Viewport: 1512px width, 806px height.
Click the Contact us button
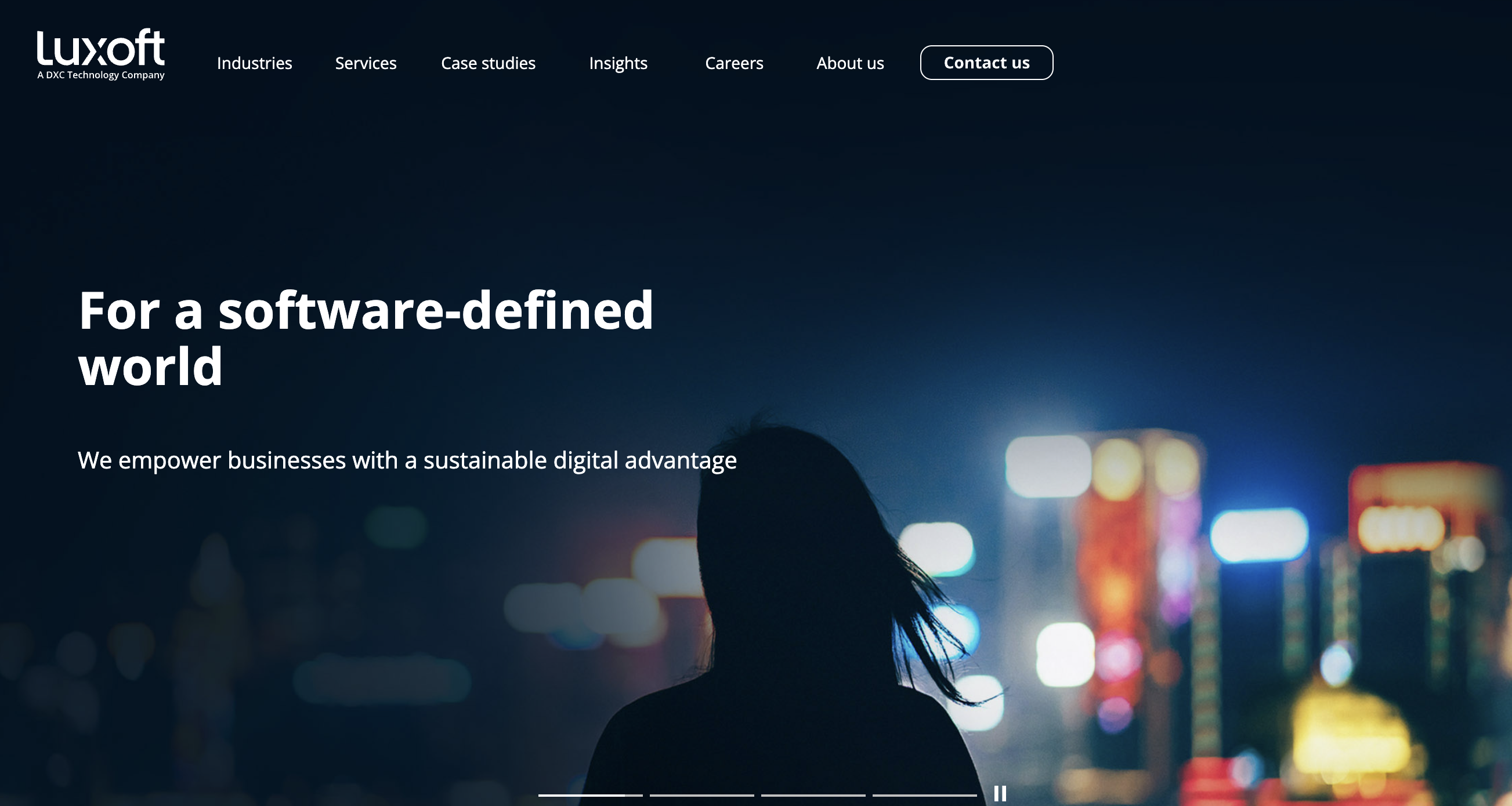(x=986, y=62)
